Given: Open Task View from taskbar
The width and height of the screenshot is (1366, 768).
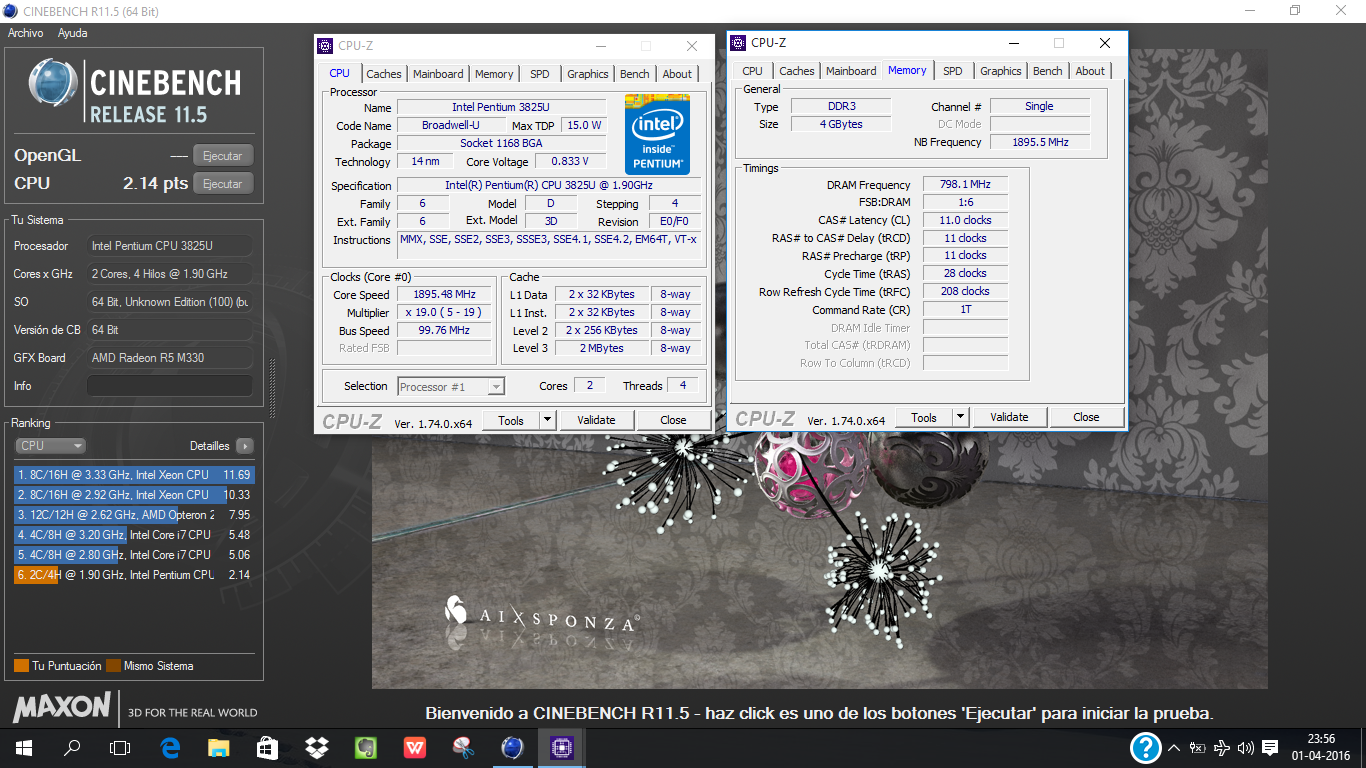Looking at the screenshot, I should point(120,747).
